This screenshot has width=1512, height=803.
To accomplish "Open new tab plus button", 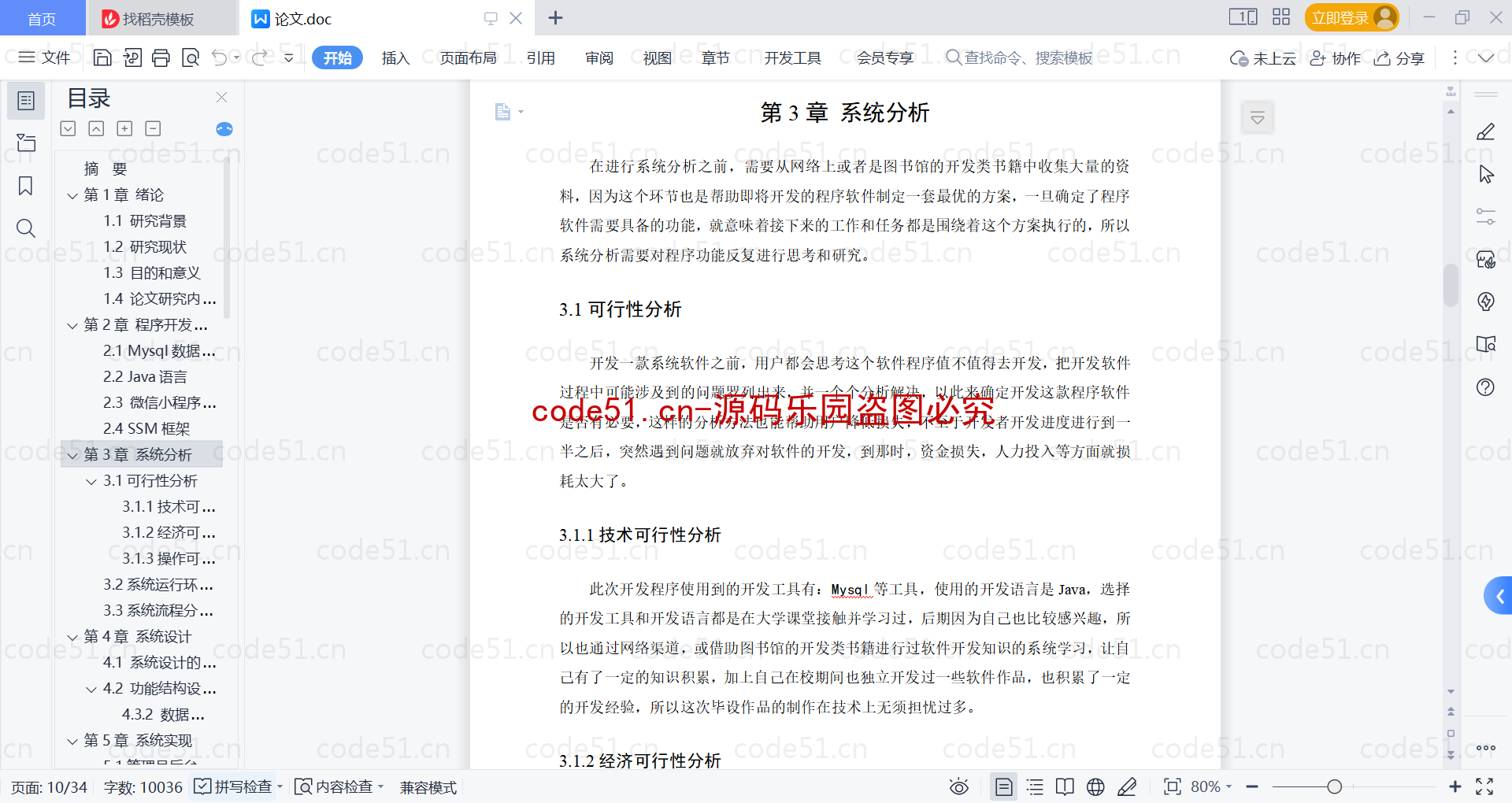I will [x=555, y=18].
